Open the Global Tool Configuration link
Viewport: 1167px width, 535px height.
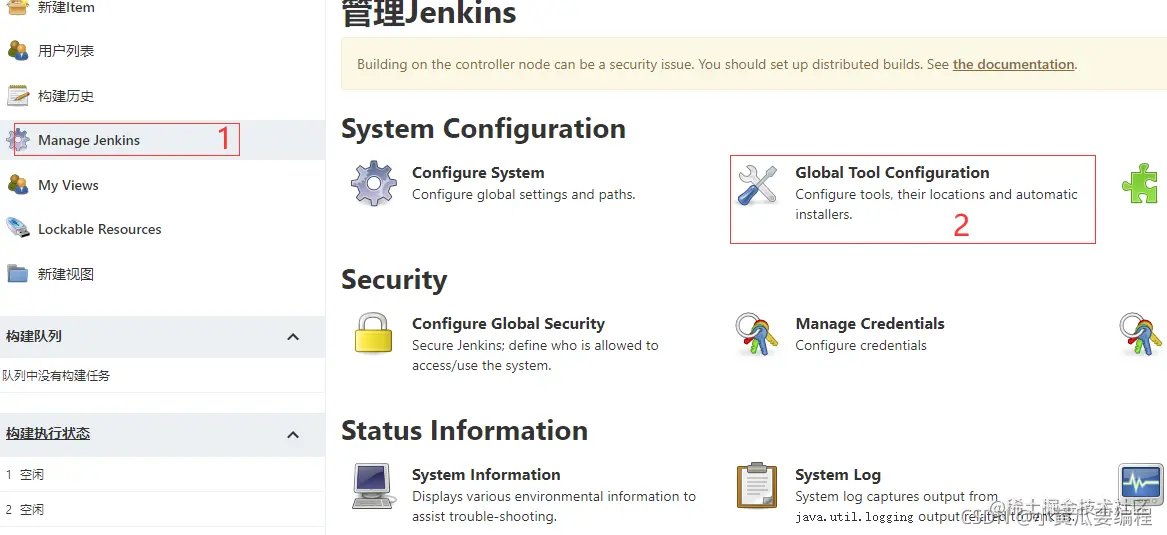click(x=892, y=173)
